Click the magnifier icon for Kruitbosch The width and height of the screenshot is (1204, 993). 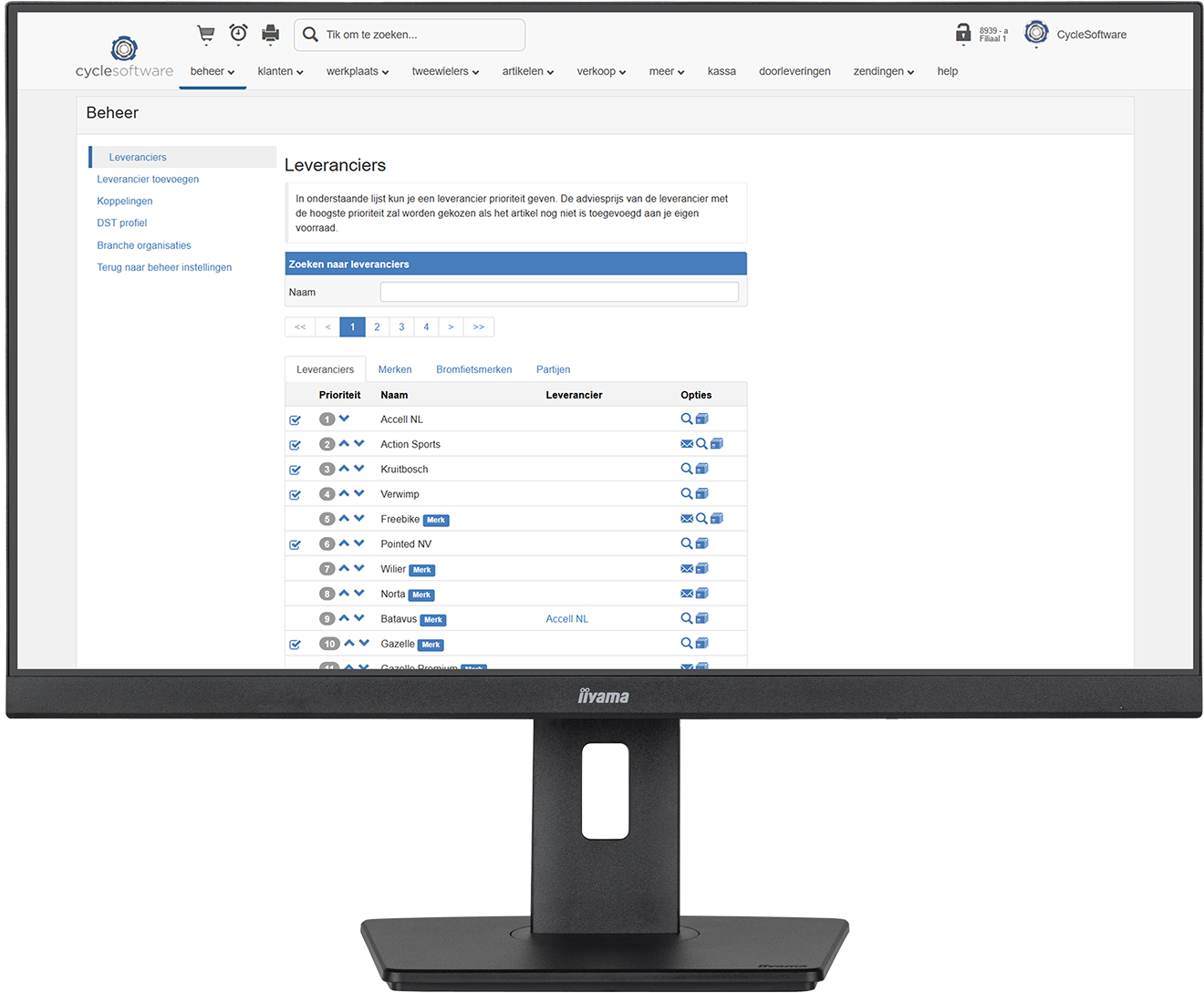(x=686, y=469)
